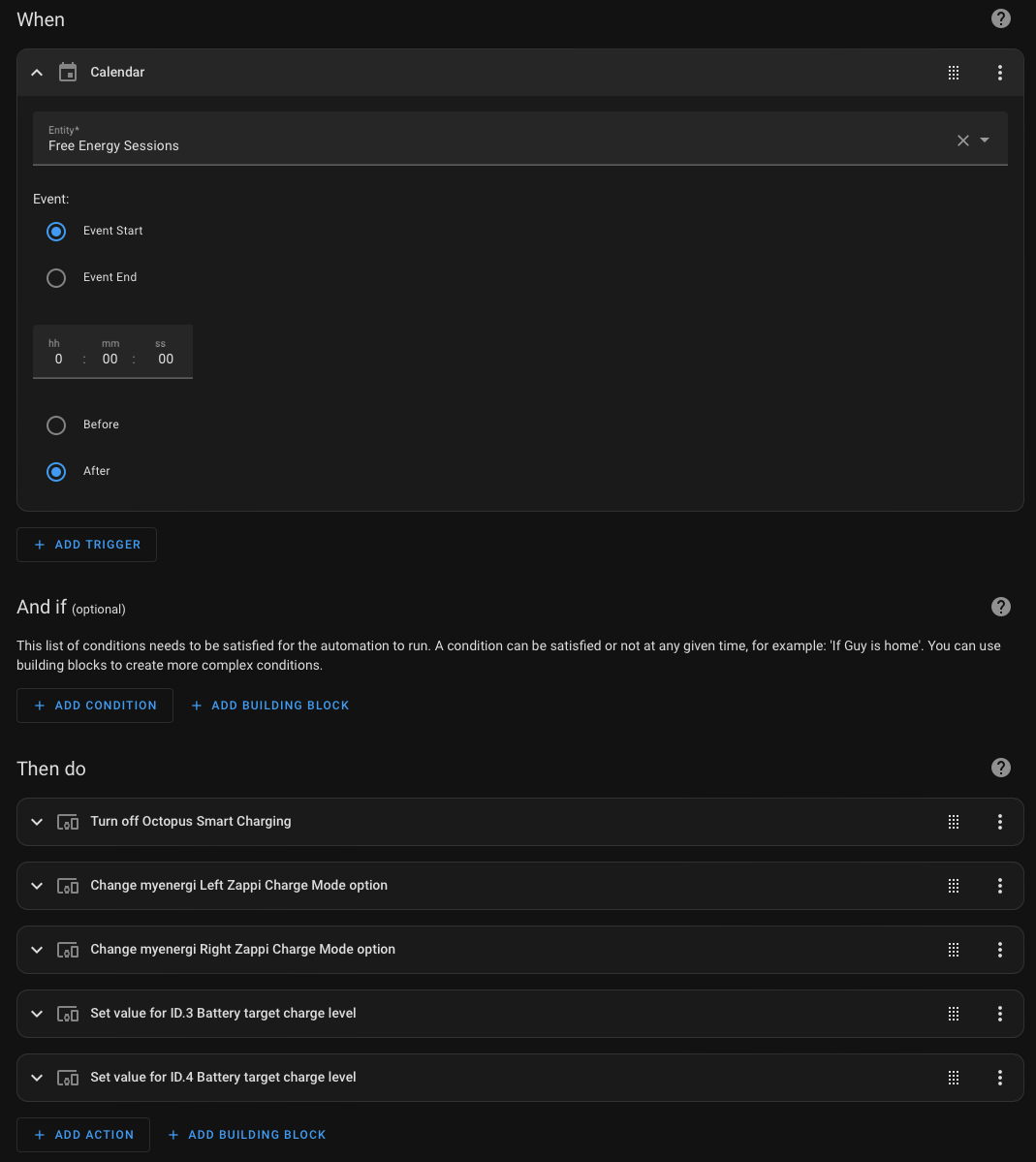This screenshot has height=1162, width=1036.
Task: Expand the ID.4 Battery target charge action
Action: (x=36, y=1078)
